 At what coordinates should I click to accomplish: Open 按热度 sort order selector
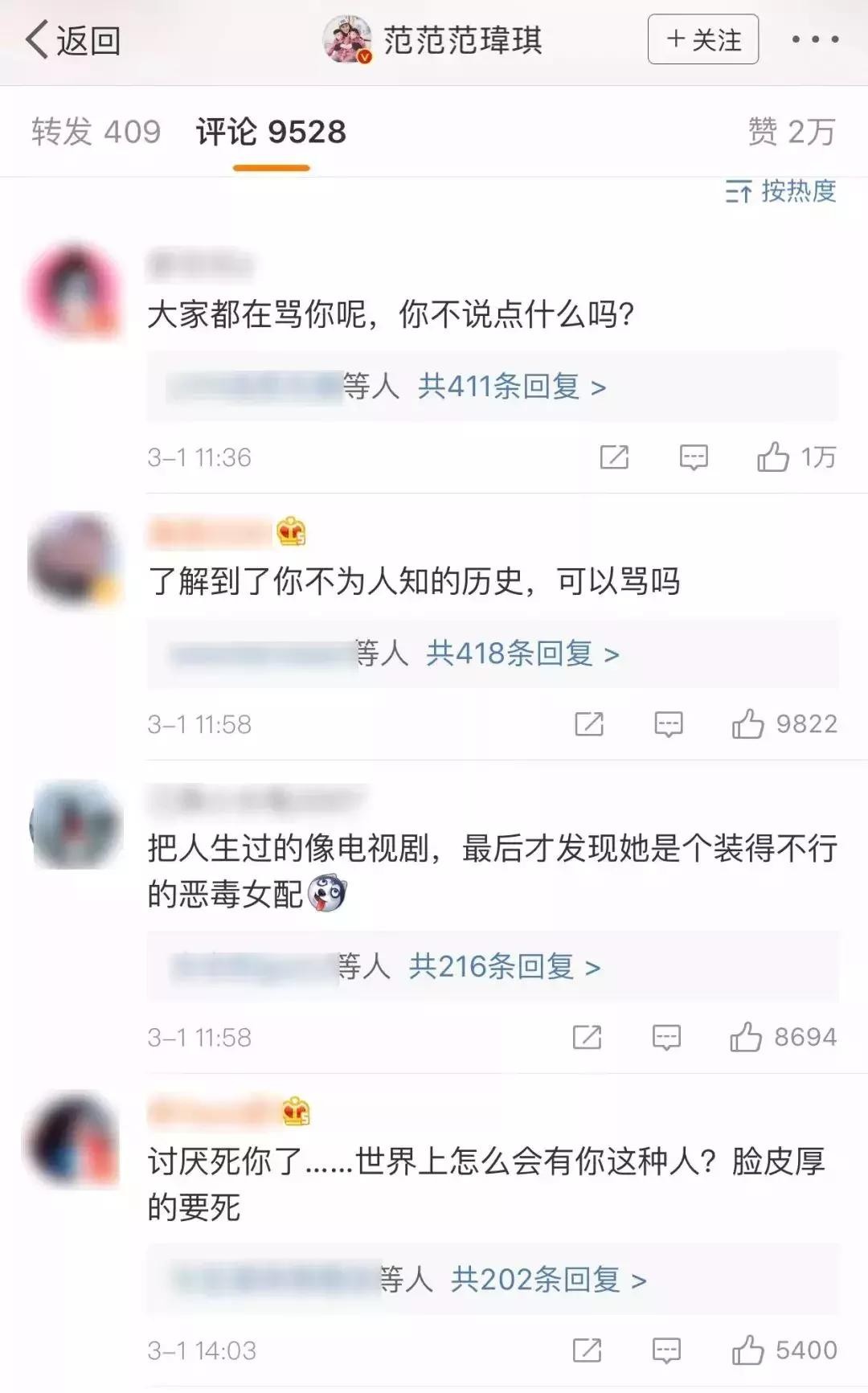pyautogui.click(x=780, y=191)
